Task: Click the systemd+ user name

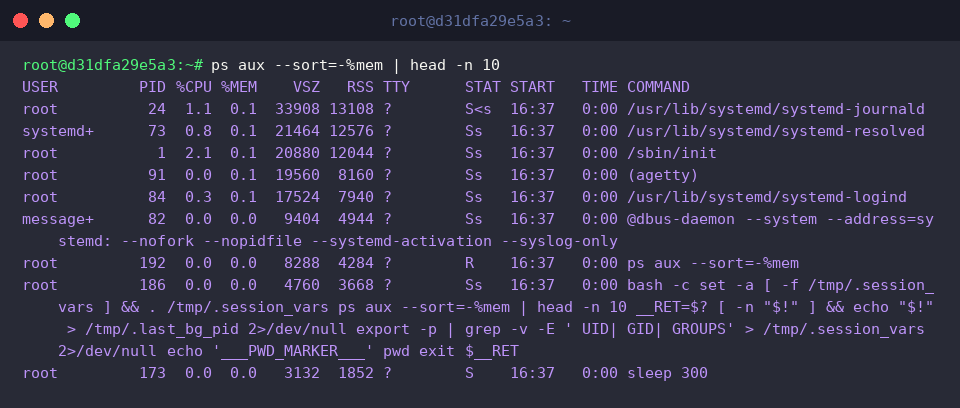Action: (x=58, y=131)
